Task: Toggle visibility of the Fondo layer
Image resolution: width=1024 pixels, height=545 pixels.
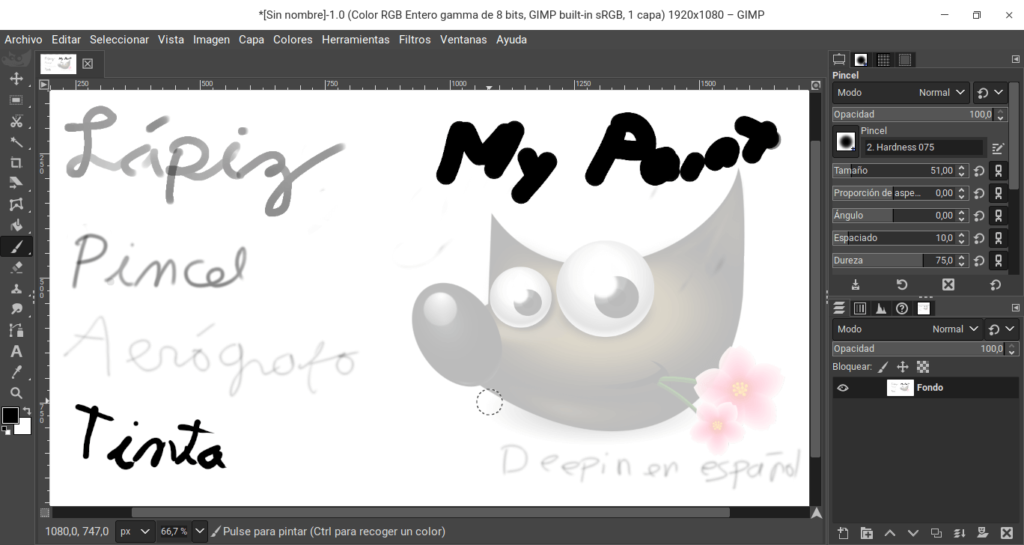Action: (843, 388)
